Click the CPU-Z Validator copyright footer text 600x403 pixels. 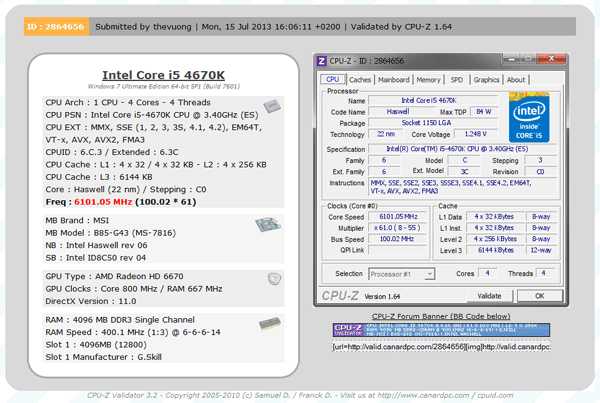pos(300,395)
